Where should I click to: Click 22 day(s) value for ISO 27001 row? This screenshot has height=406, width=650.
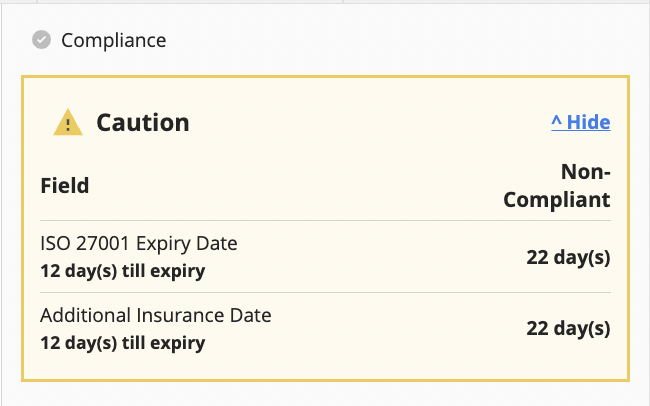point(568,257)
